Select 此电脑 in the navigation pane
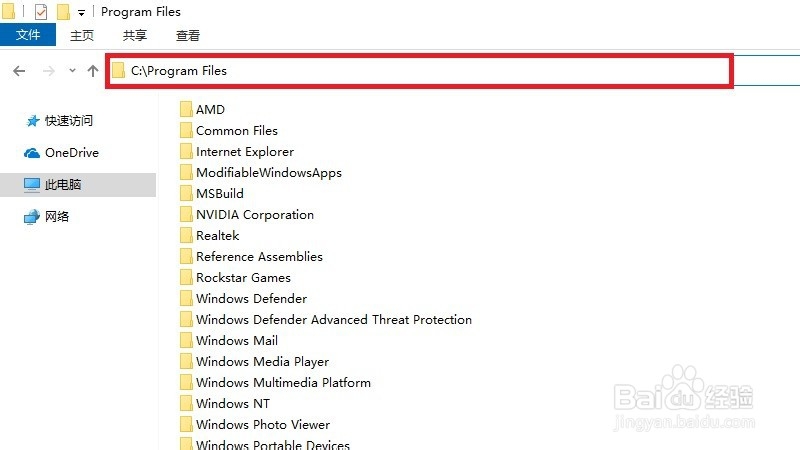Screen dimensions: 800x450 63,184
